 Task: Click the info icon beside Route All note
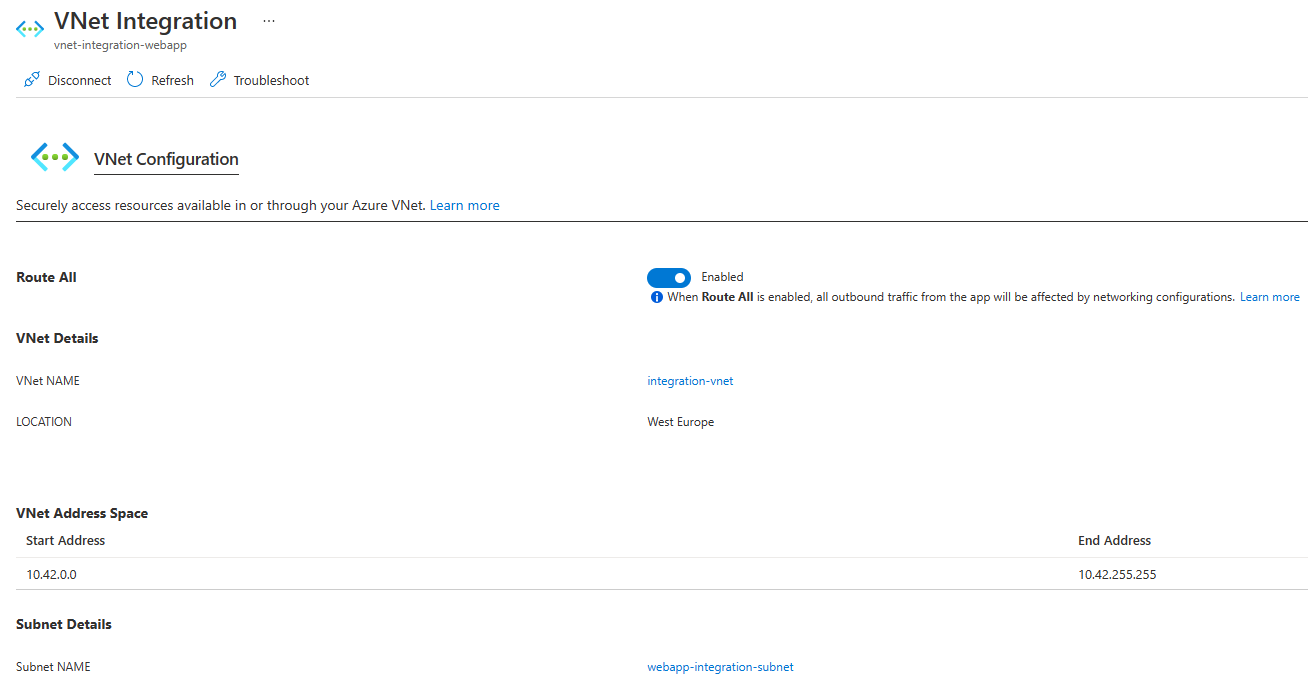[657, 298]
